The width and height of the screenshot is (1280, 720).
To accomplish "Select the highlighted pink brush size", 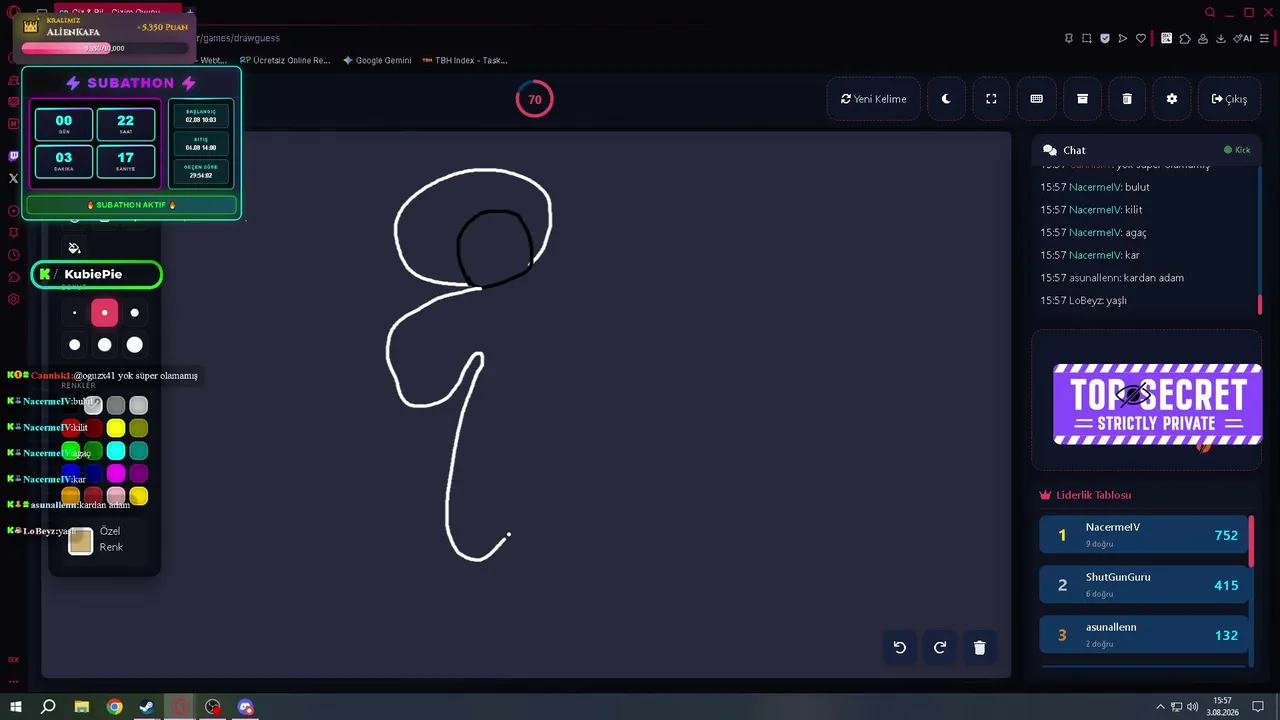I will (104, 313).
